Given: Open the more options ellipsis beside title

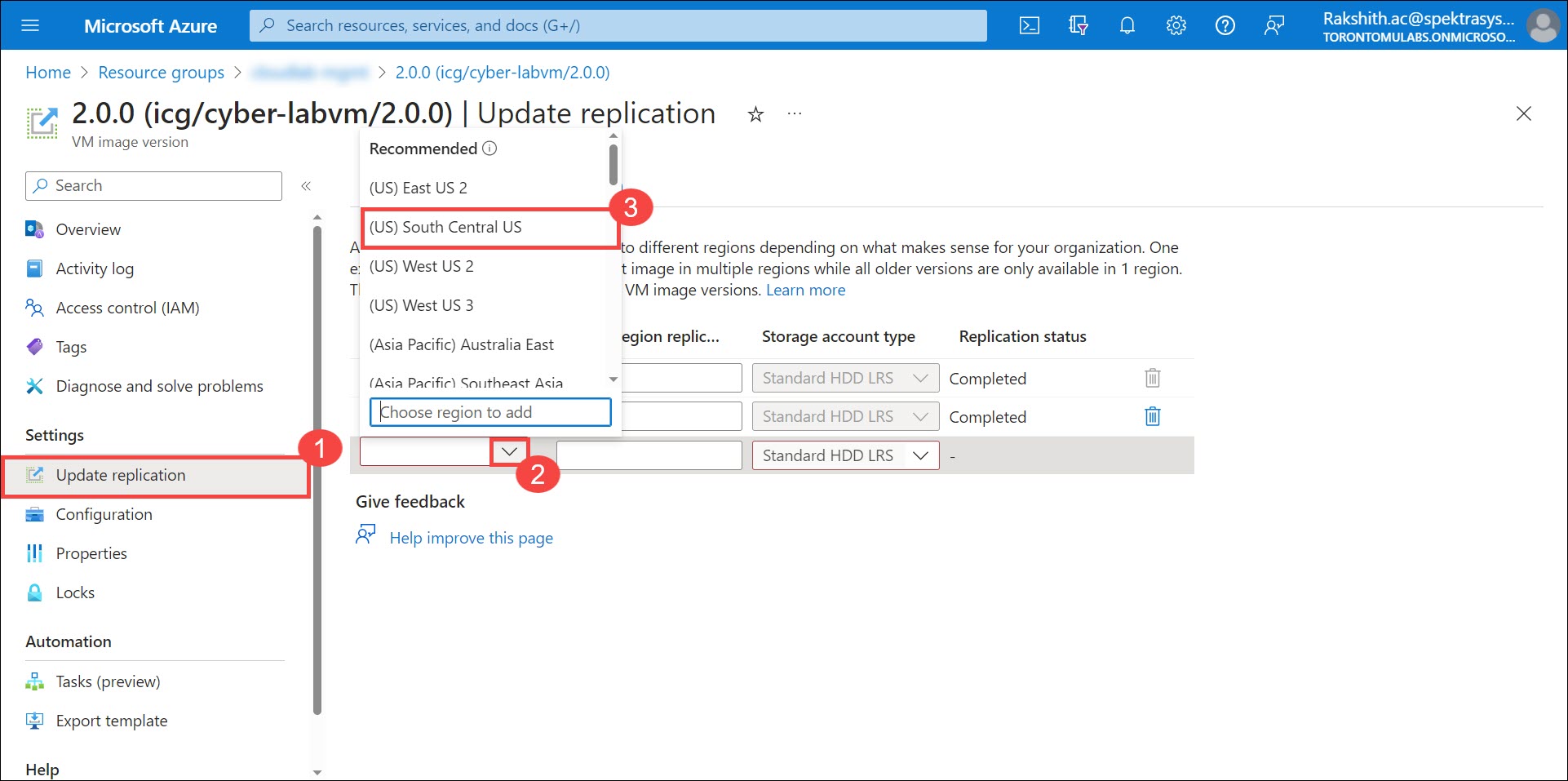Looking at the screenshot, I should pos(795,113).
